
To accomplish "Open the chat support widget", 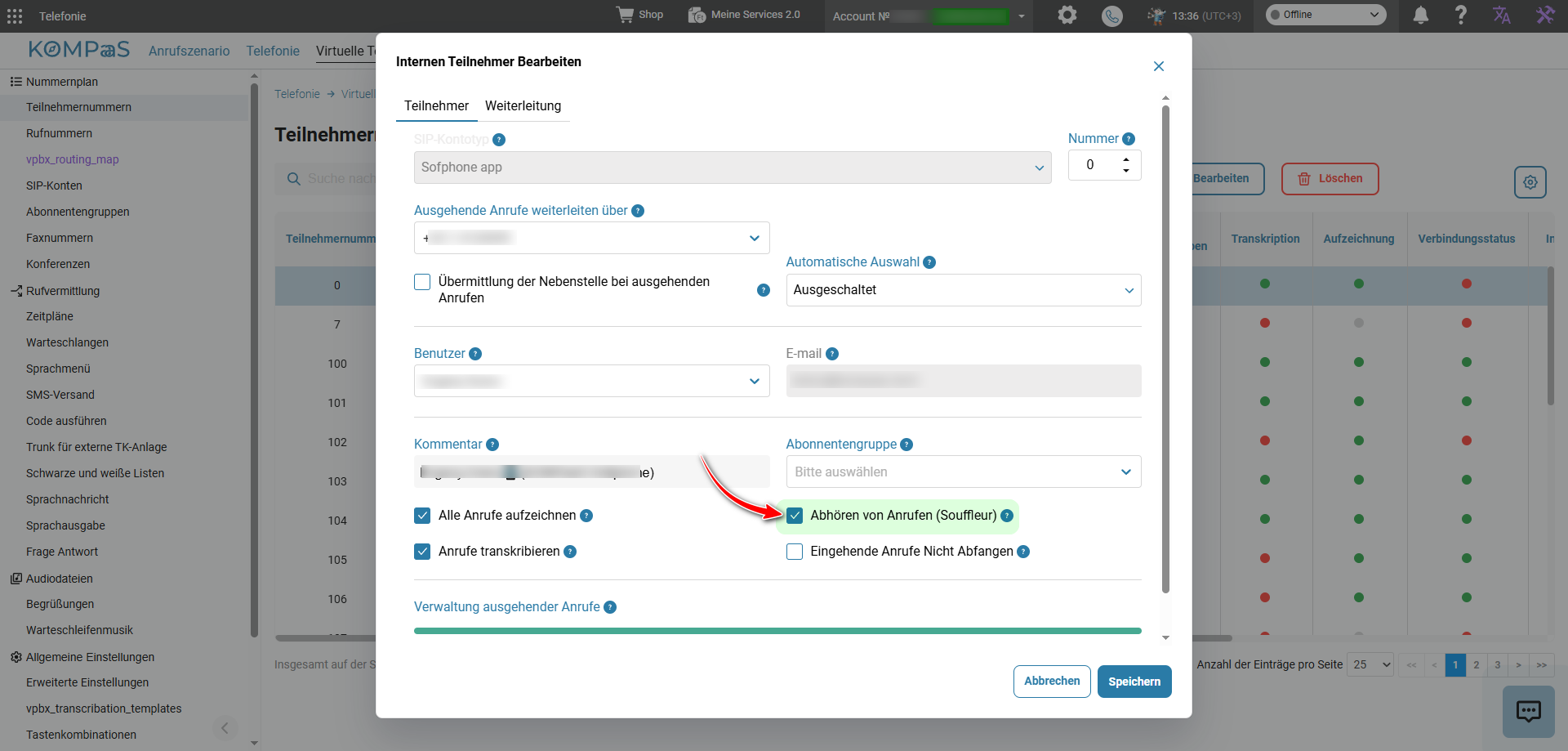I will pos(1529,711).
